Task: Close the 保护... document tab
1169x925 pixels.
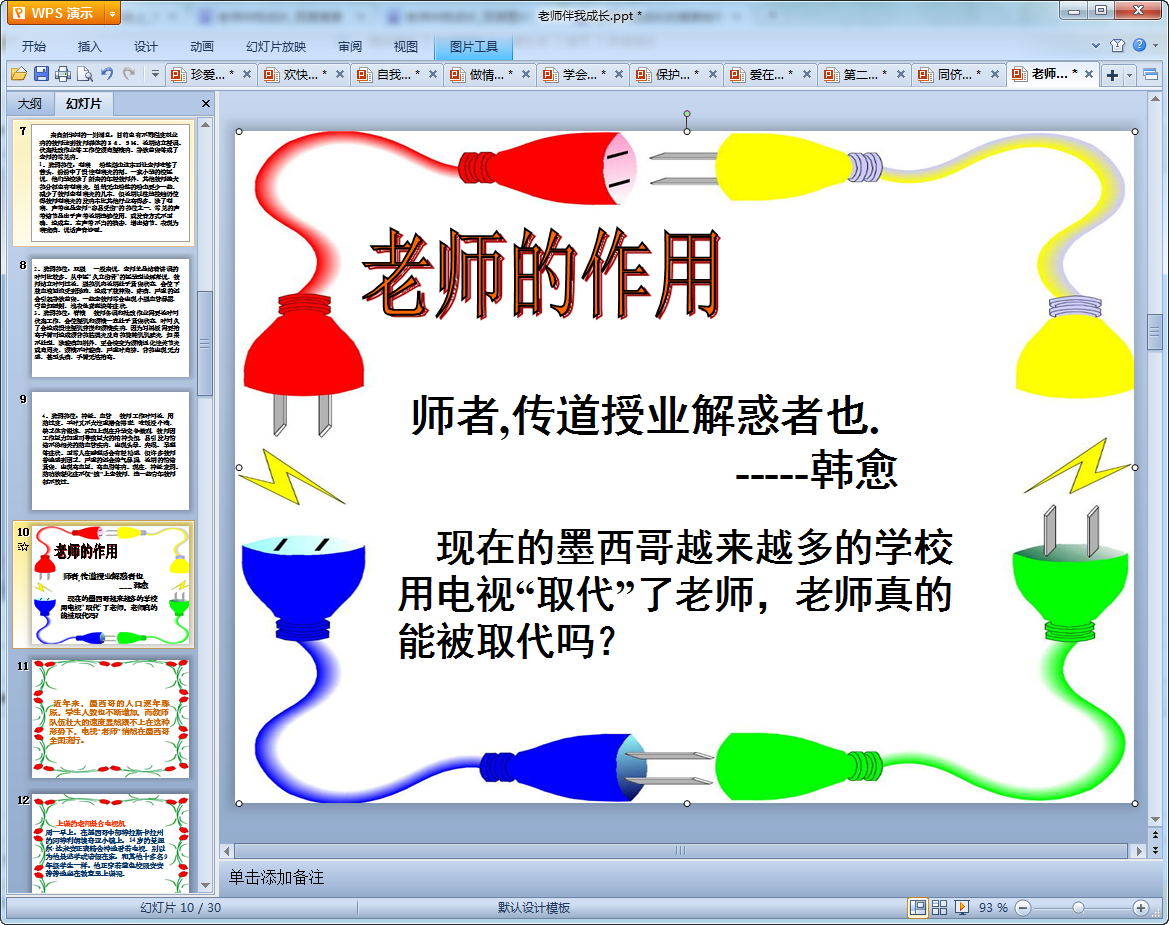Action: click(x=713, y=74)
